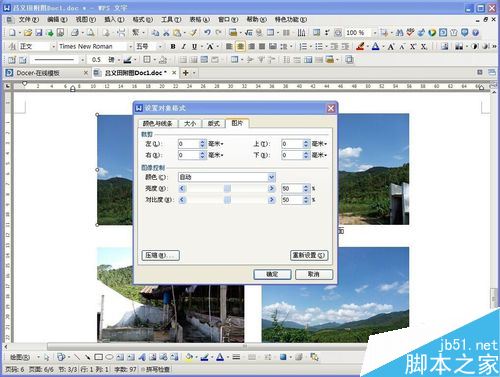500x377 pixels.
Task: Click the Redo arrow icon
Action: pos(219,32)
